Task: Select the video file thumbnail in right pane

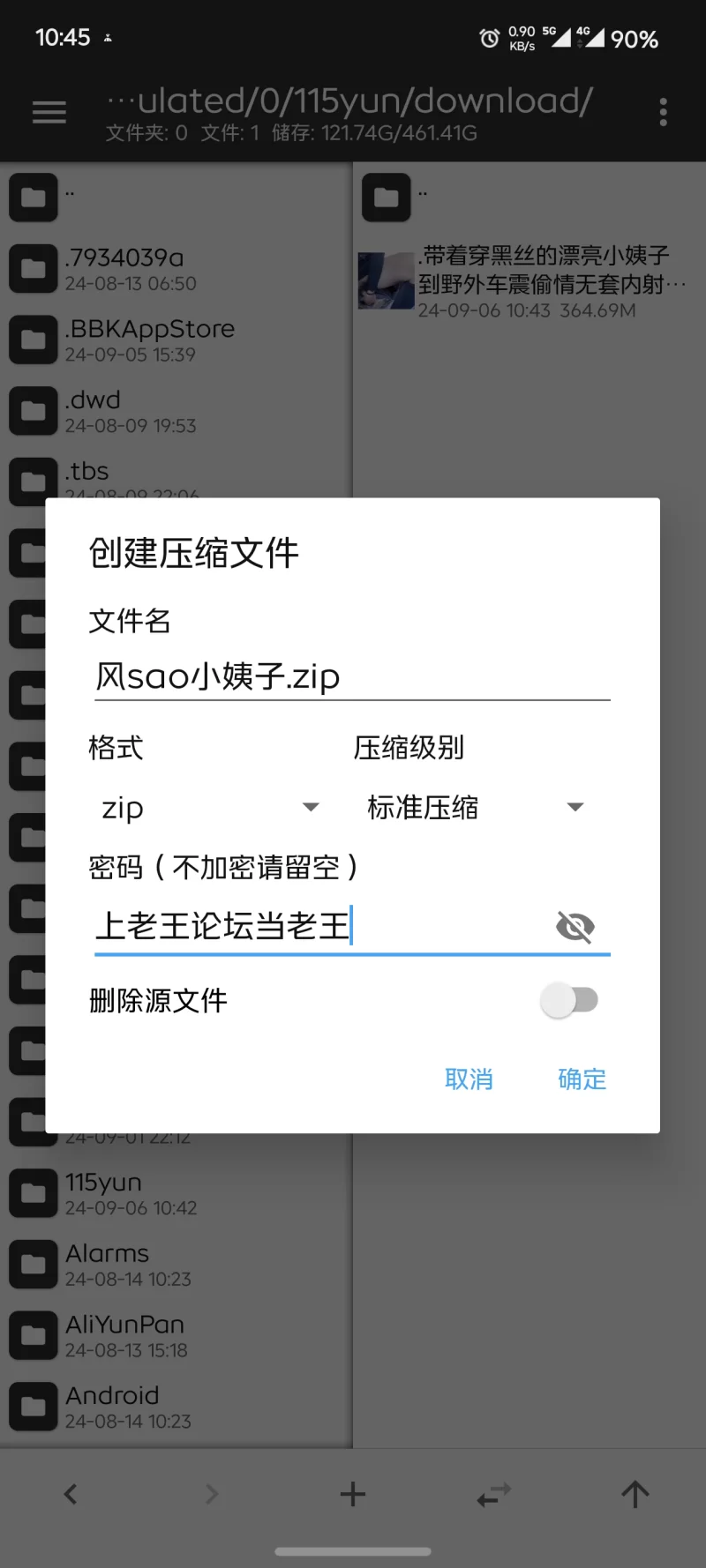Action: click(x=387, y=280)
